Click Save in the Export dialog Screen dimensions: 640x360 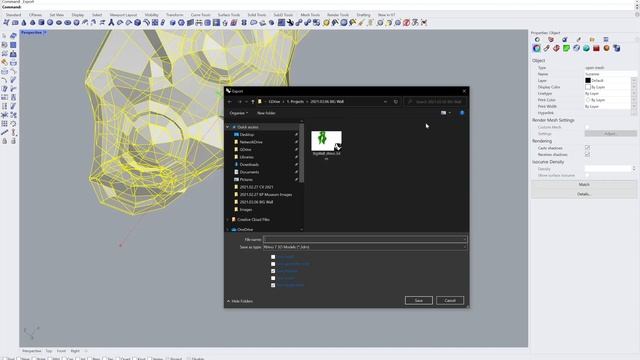(419, 300)
